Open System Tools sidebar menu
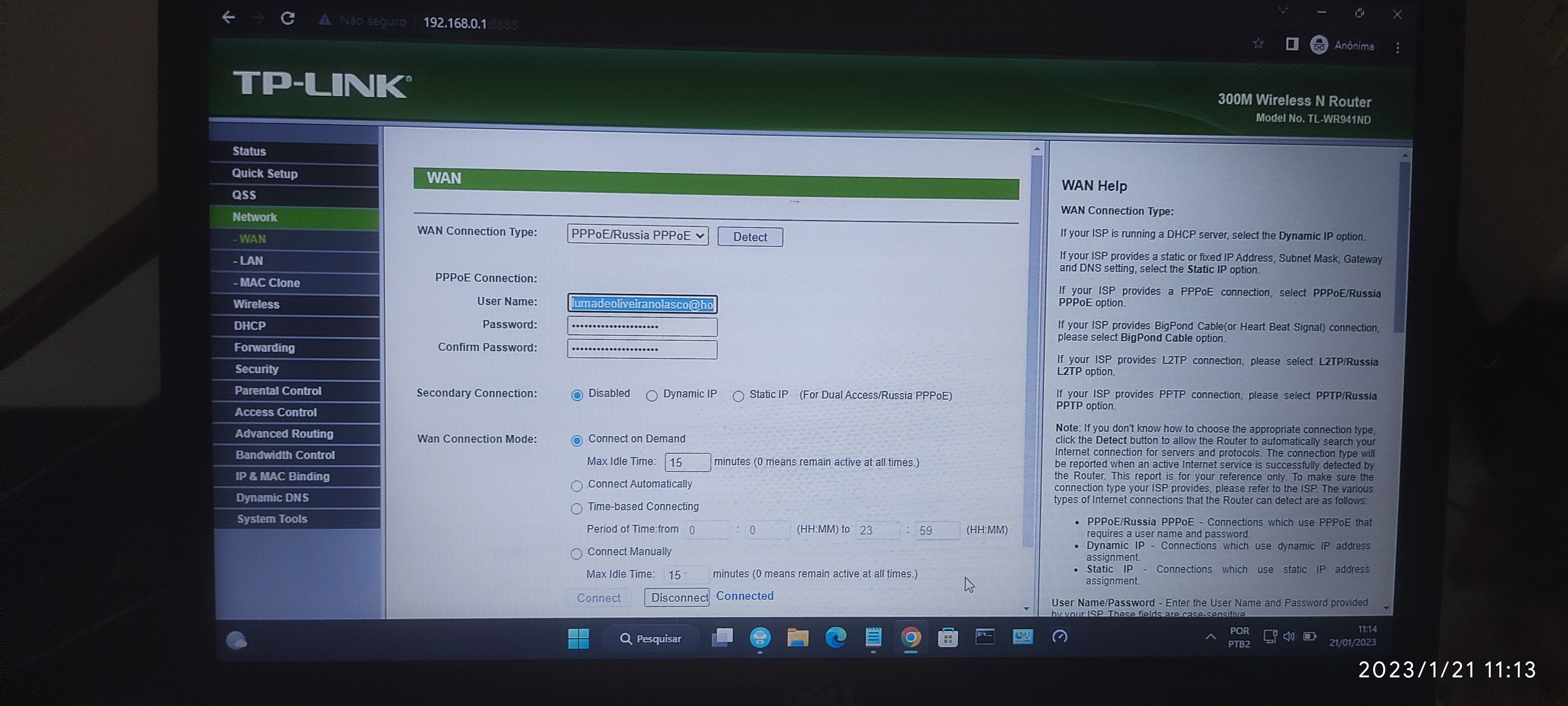Screen dimensions: 1568x706 [272, 519]
